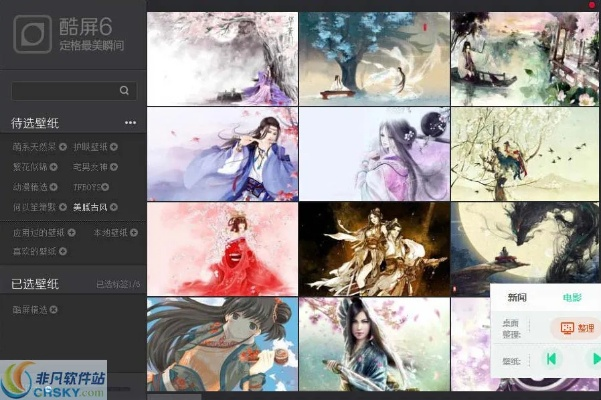Screen dimensions: 601x400
Task: Add 护眼壁纸 category with its plus icon
Action: (114, 147)
